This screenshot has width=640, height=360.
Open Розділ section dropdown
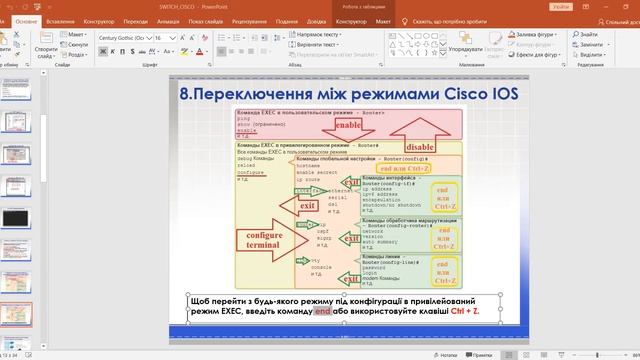point(74,54)
